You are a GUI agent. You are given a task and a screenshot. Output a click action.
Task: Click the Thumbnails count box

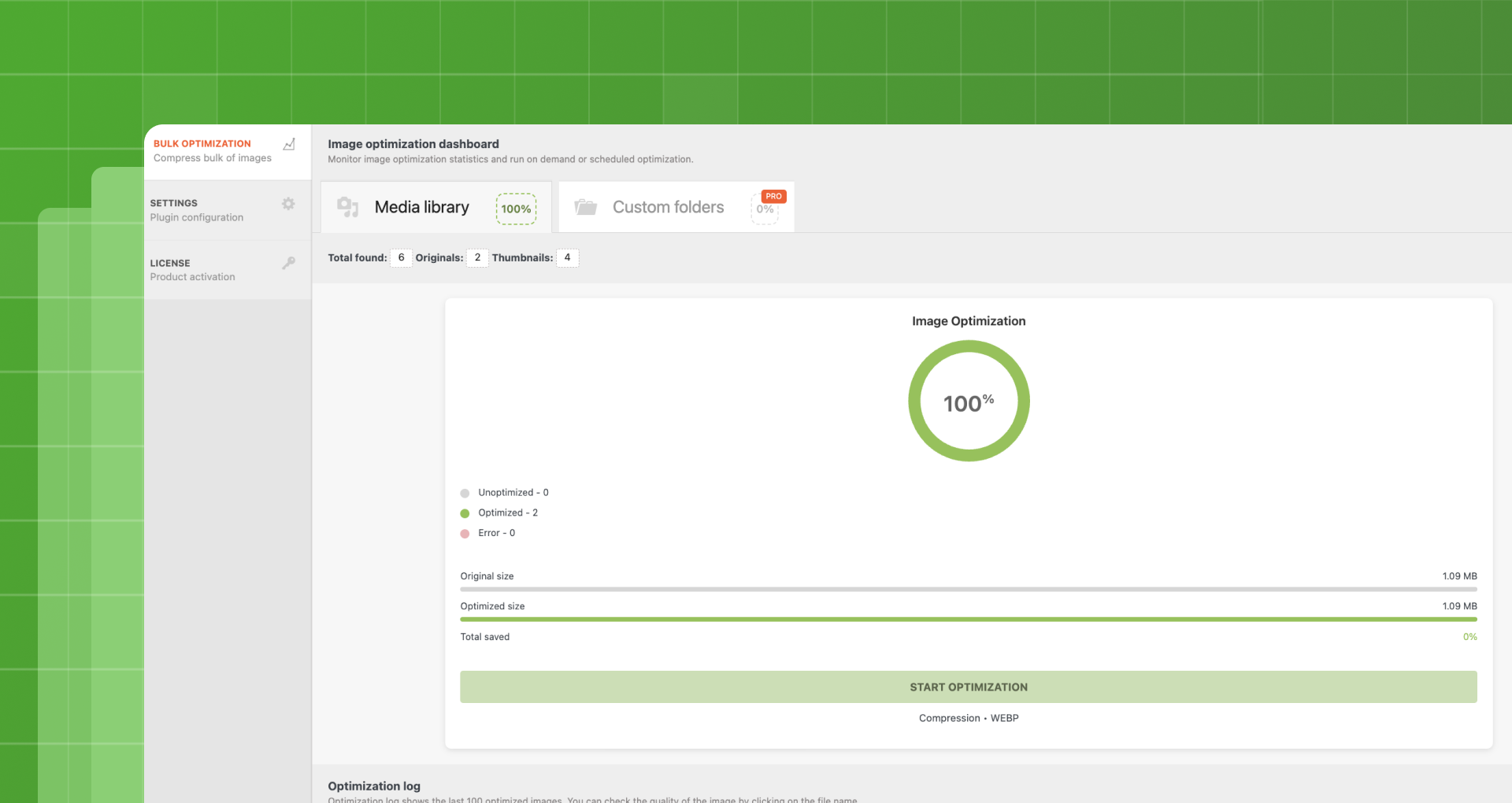pyautogui.click(x=567, y=257)
